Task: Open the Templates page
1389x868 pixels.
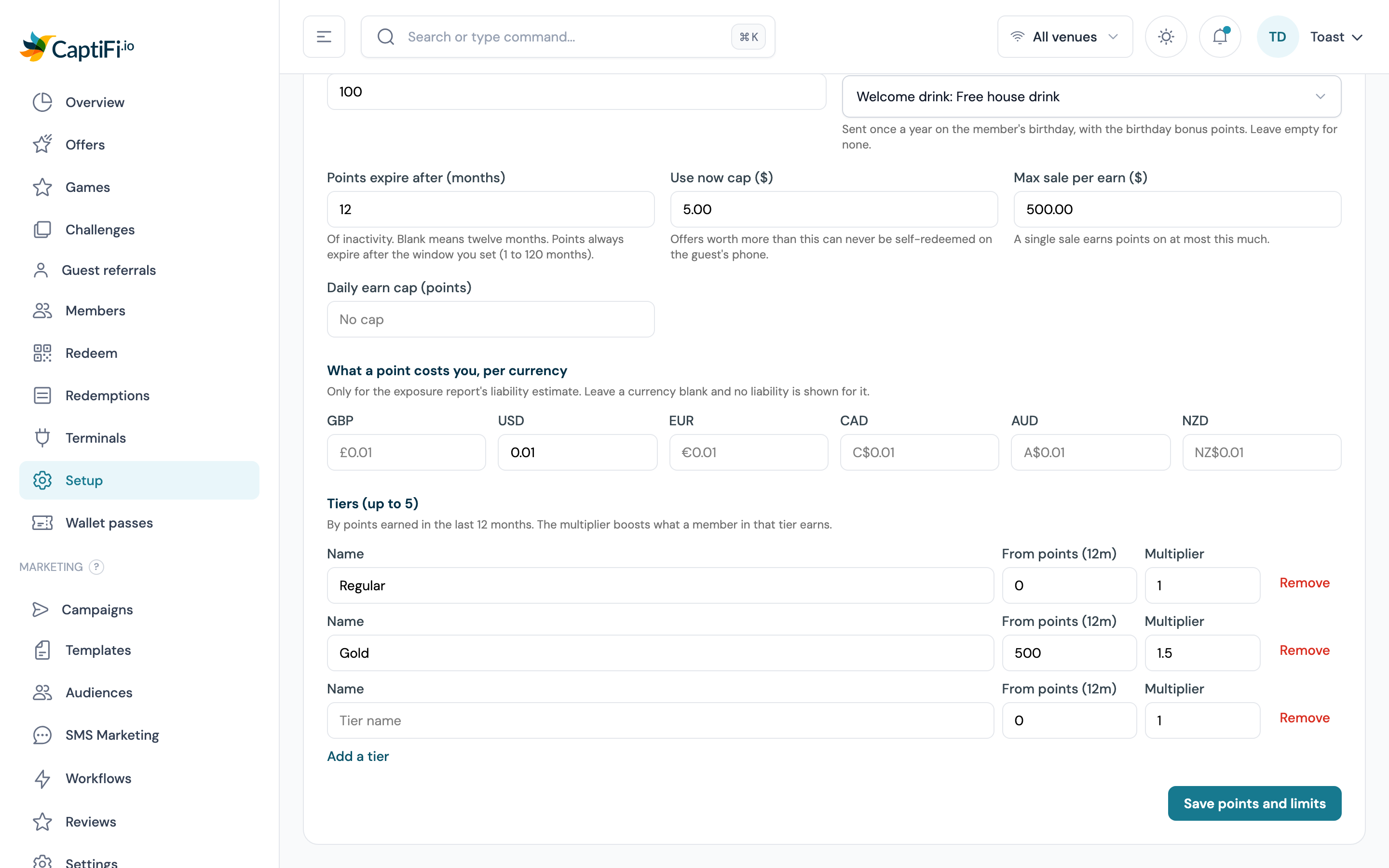Action: (139, 650)
